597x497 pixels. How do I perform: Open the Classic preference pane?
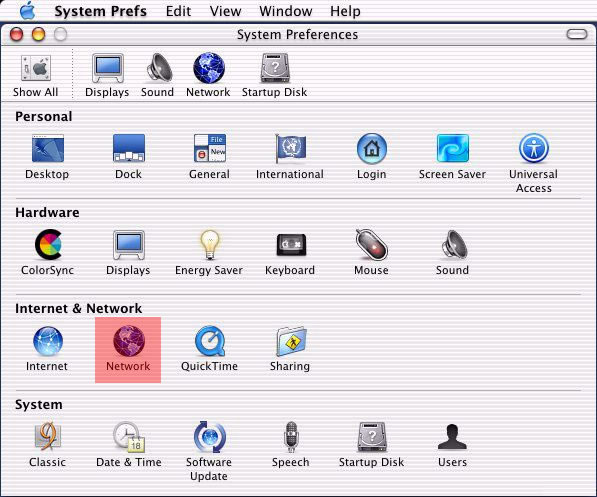[x=48, y=445]
